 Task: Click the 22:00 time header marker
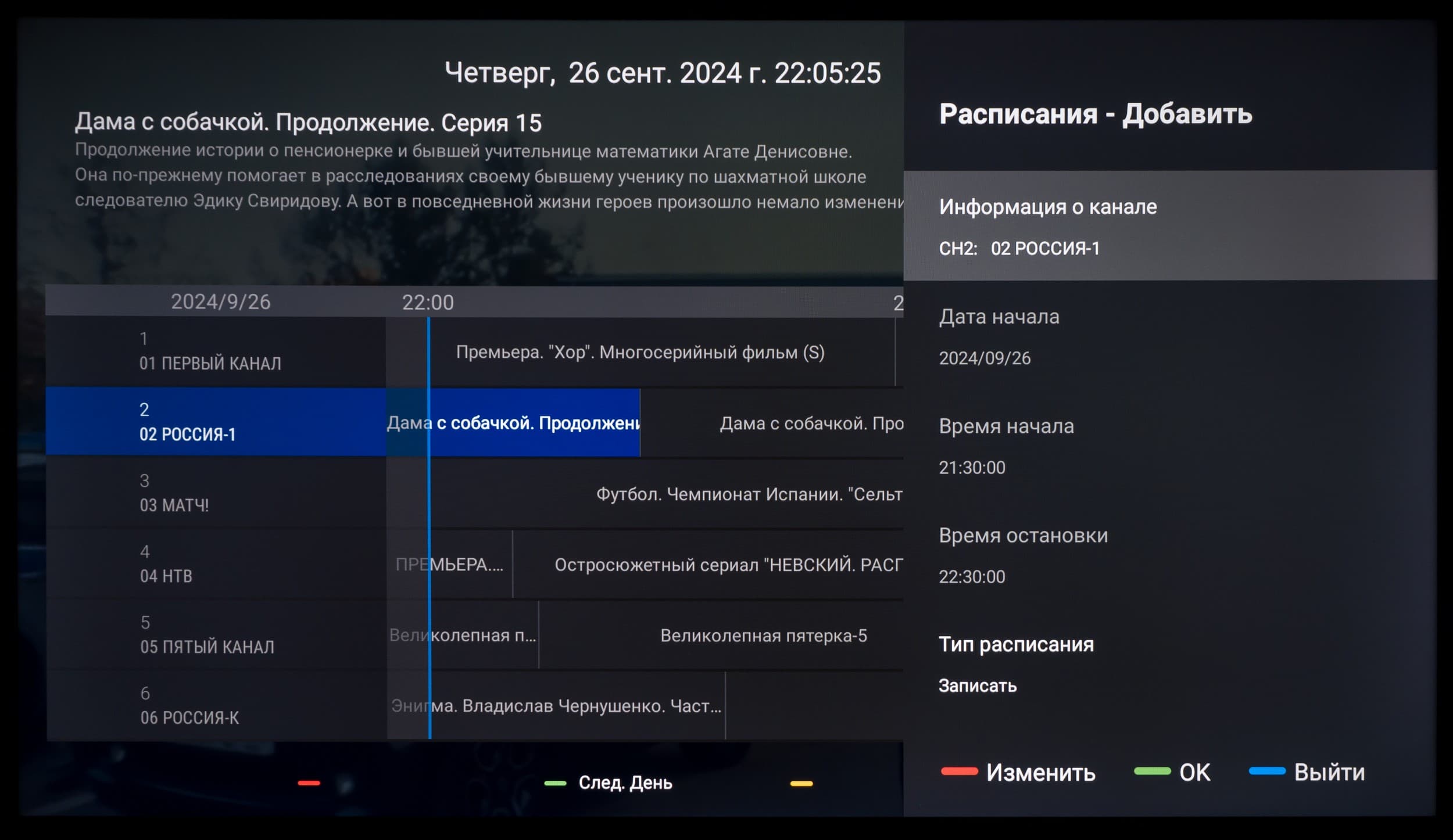tap(428, 303)
